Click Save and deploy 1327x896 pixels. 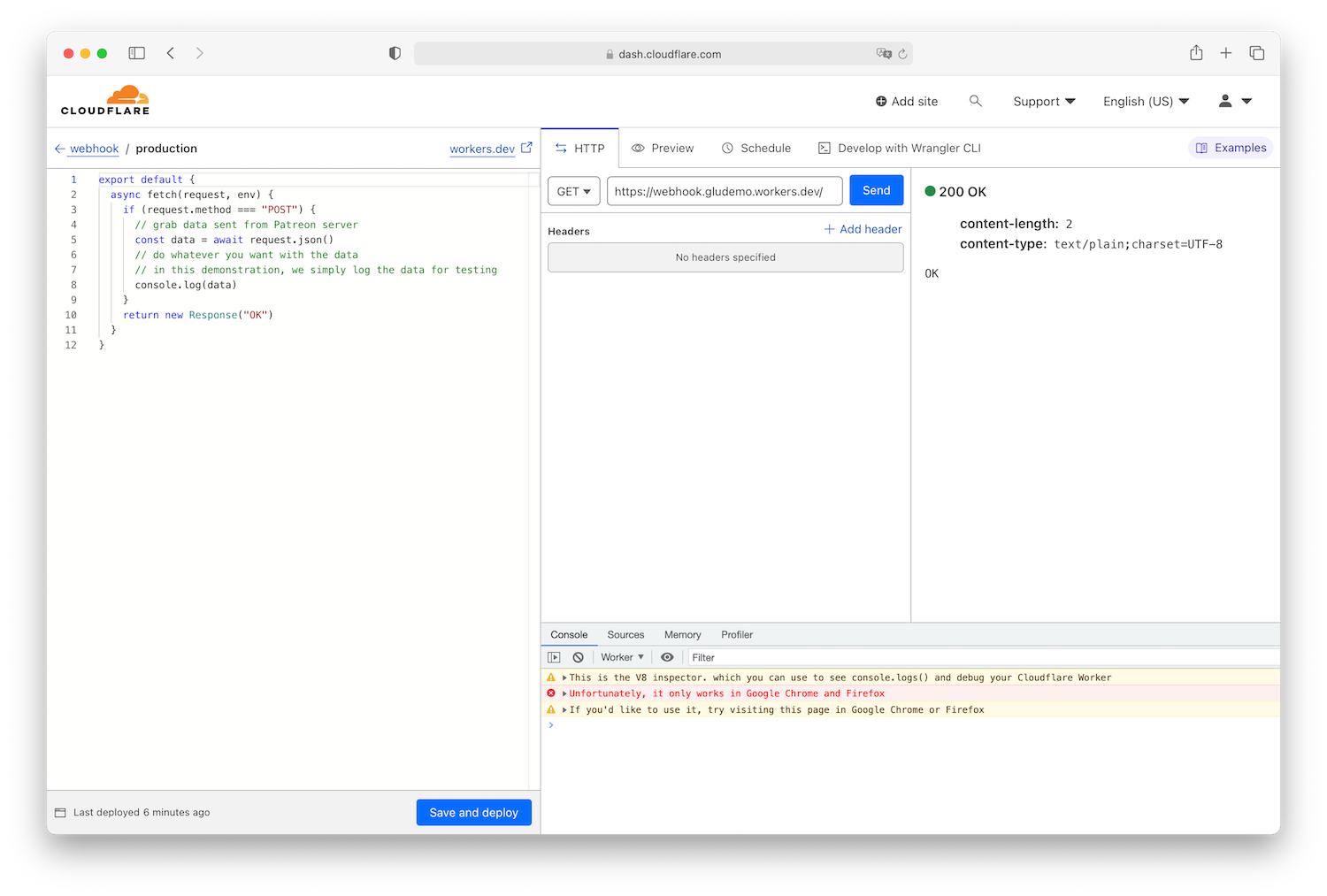coord(474,812)
